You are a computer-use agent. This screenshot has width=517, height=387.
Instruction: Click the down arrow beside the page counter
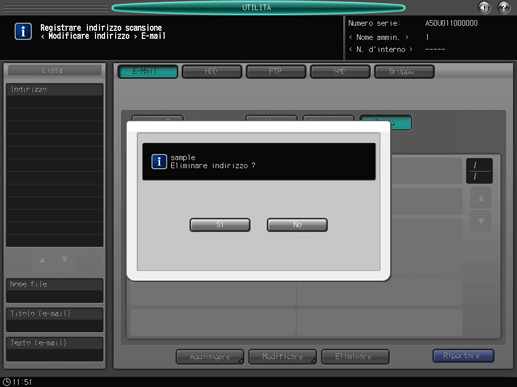[x=481, y=221]
